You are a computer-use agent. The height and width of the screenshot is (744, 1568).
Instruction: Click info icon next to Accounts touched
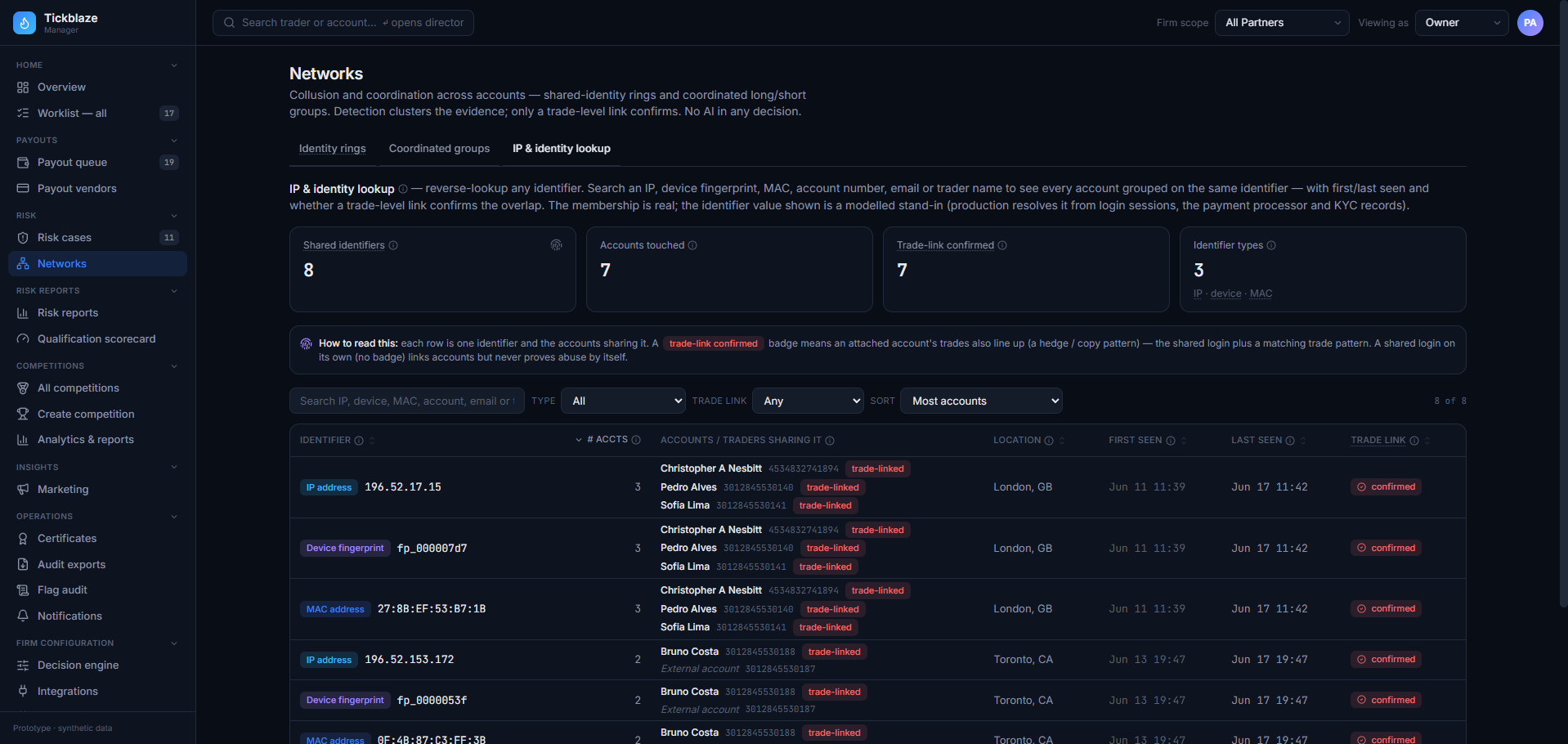692,245
